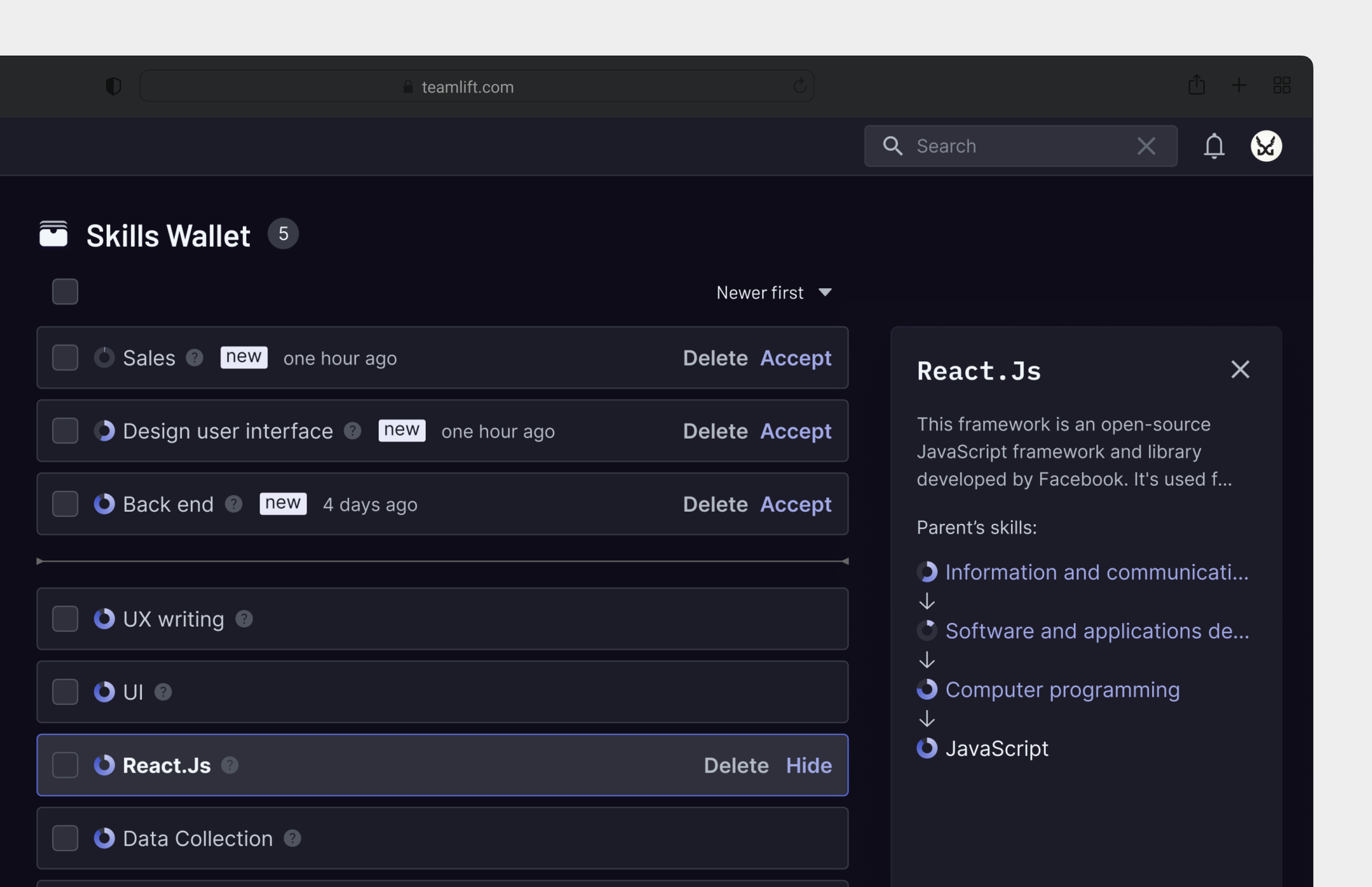Accept the Sales skill
1372x887 pixels.
tap(796, 358)
